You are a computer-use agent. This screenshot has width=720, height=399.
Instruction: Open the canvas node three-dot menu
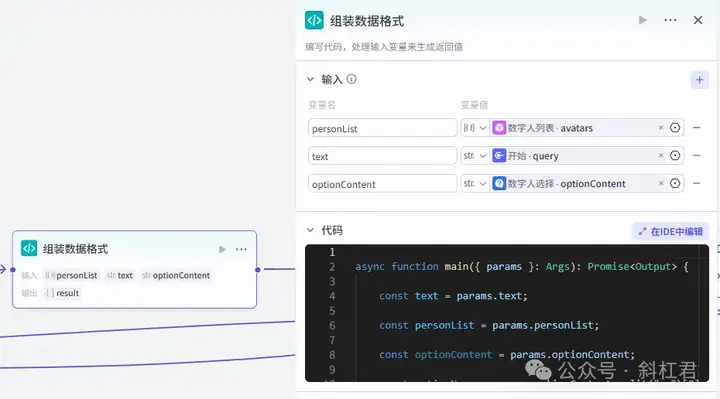241,249
